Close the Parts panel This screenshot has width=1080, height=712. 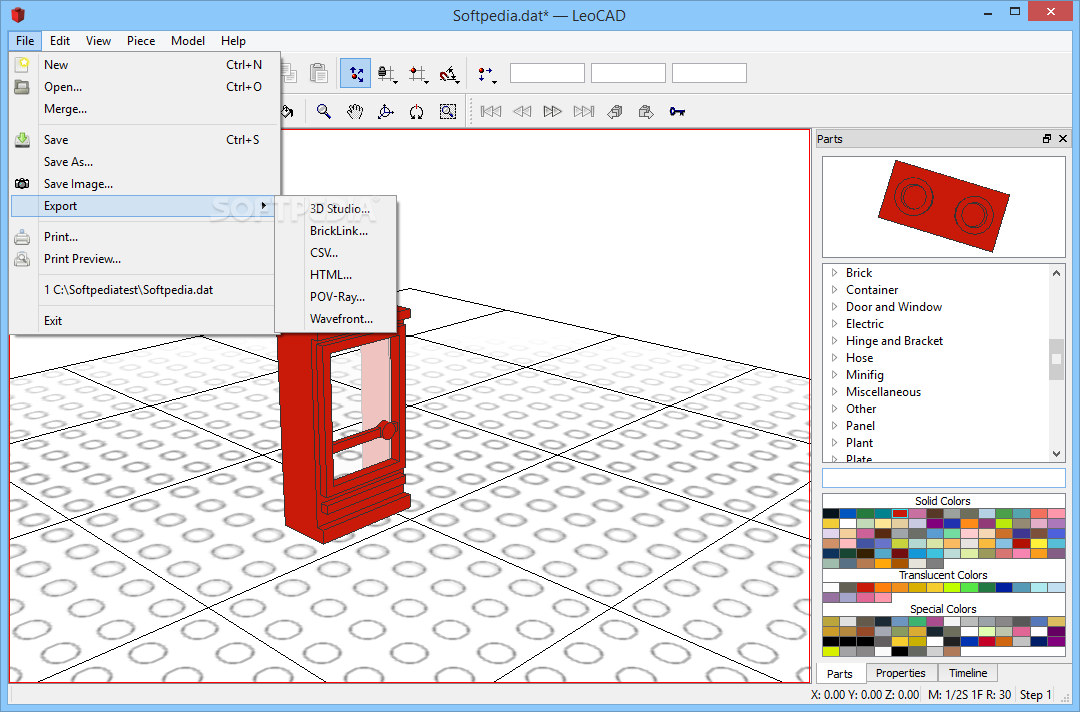coord(1063,138)
